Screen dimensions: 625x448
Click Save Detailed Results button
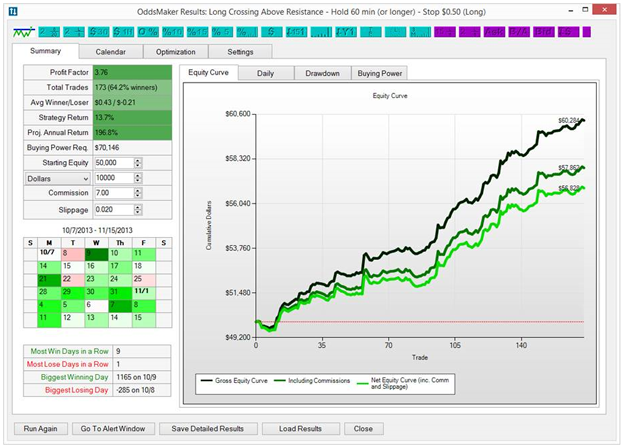[208, 429]
